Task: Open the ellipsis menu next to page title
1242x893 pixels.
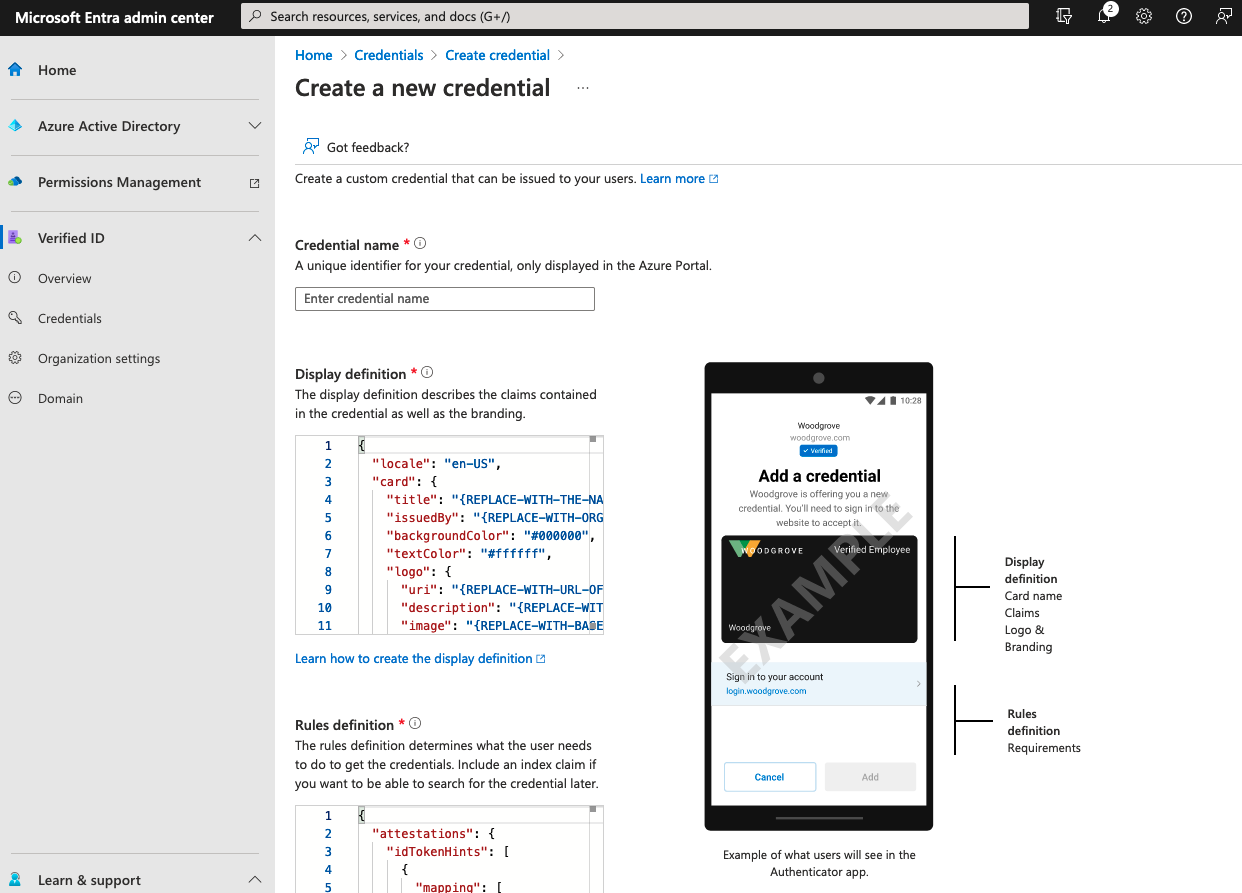Action: coord(583,88)
